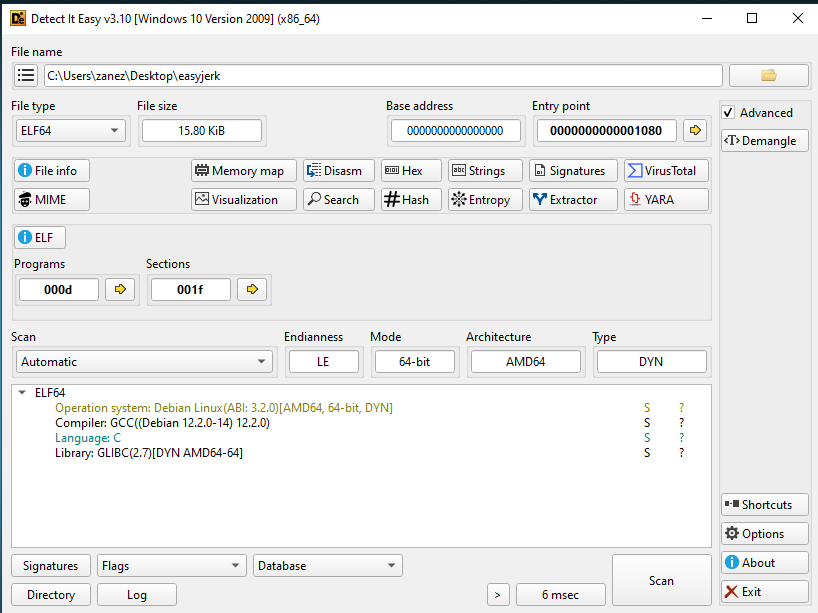Open the Scan mode Automatic dropdown
This screenshot has height=613, width=818.
pyautogui.click(x=144, y=362)
